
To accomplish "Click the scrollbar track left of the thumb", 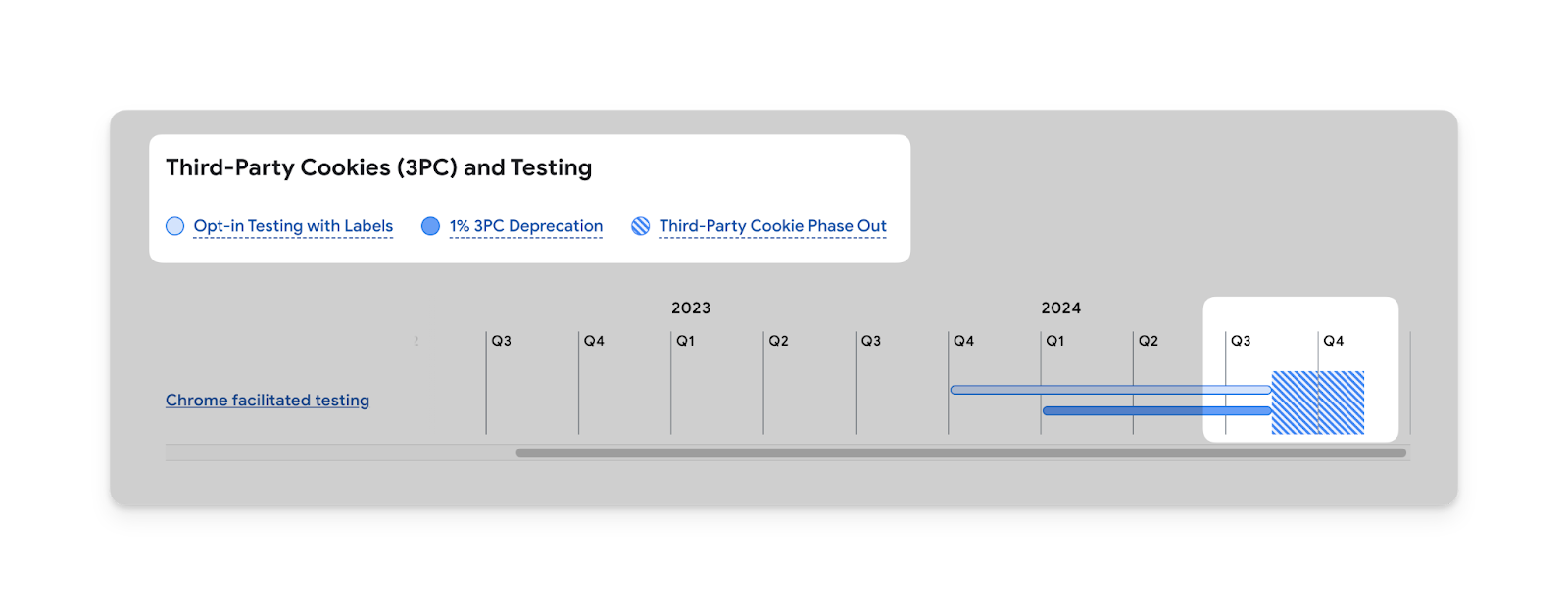I will (x=340, y=452).
